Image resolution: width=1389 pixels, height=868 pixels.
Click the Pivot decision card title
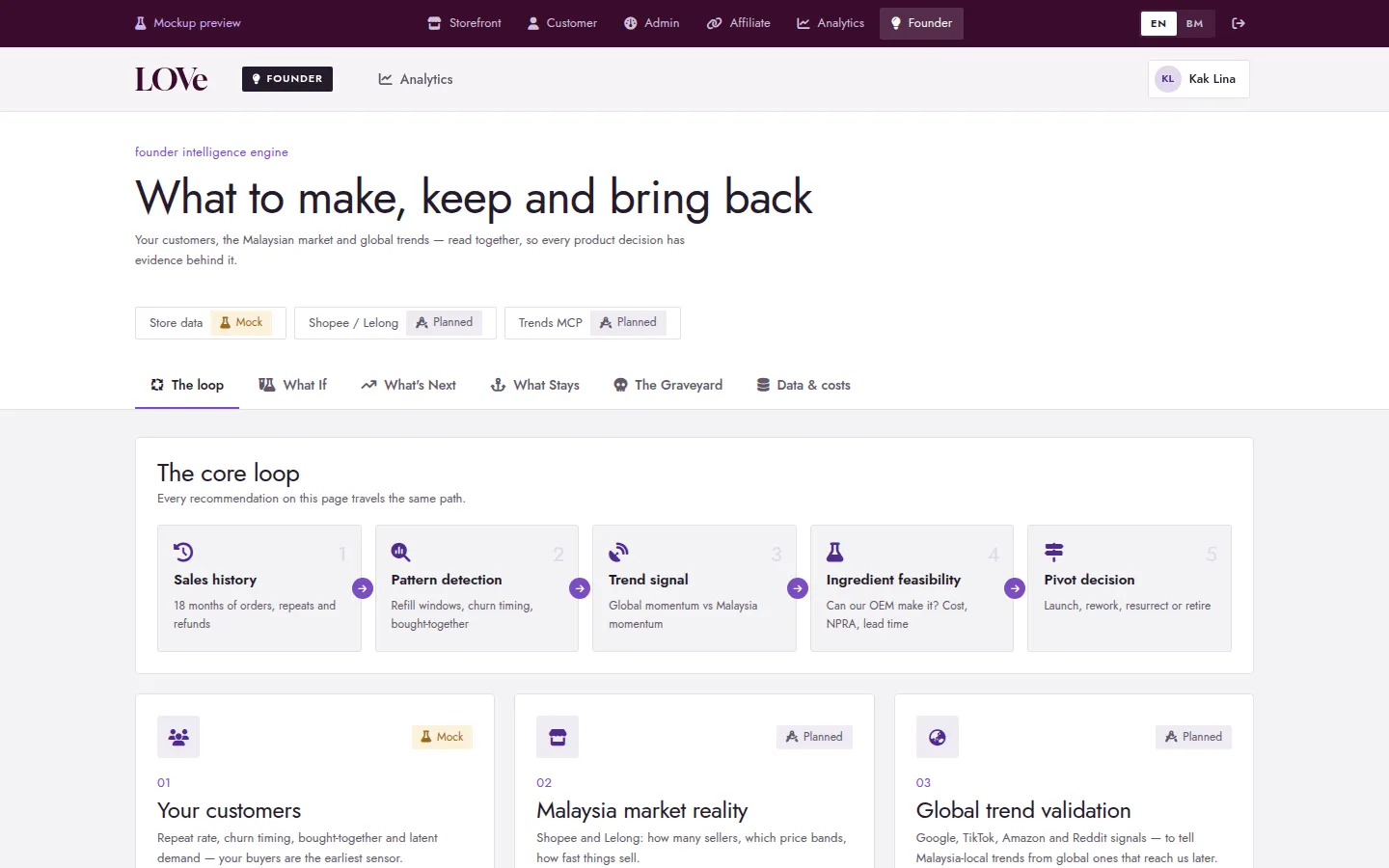coord(1089,580)
